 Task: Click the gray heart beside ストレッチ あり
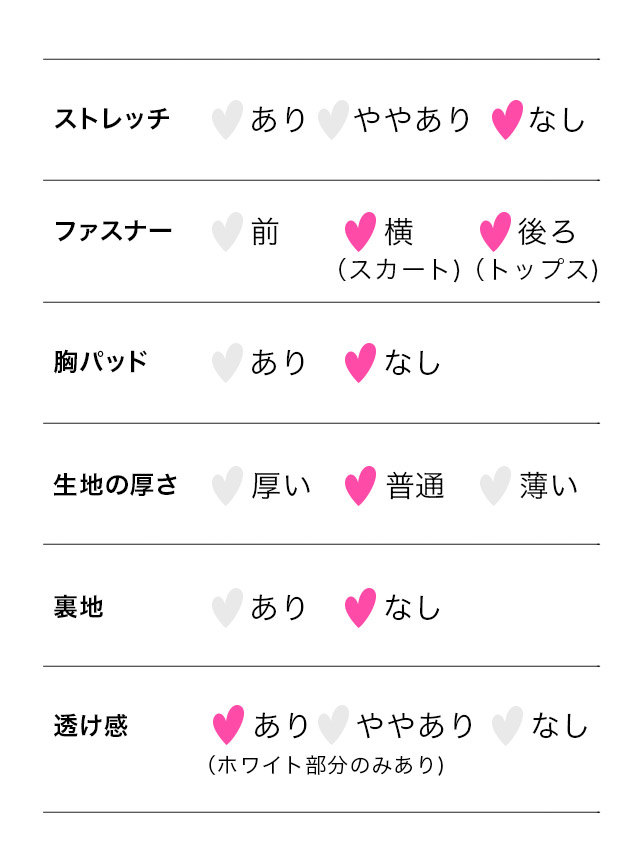click(x=227, y=120)
